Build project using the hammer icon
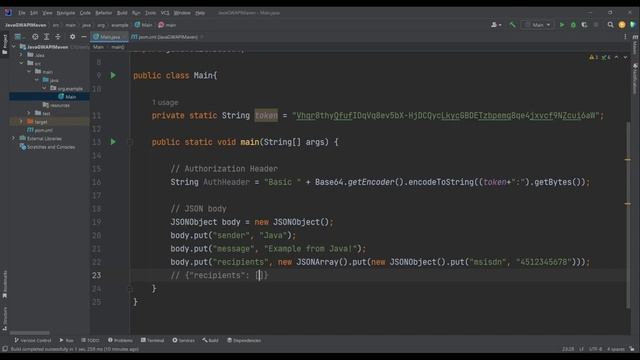The width and height of the screenshot is (640, 360). [512, 25]
